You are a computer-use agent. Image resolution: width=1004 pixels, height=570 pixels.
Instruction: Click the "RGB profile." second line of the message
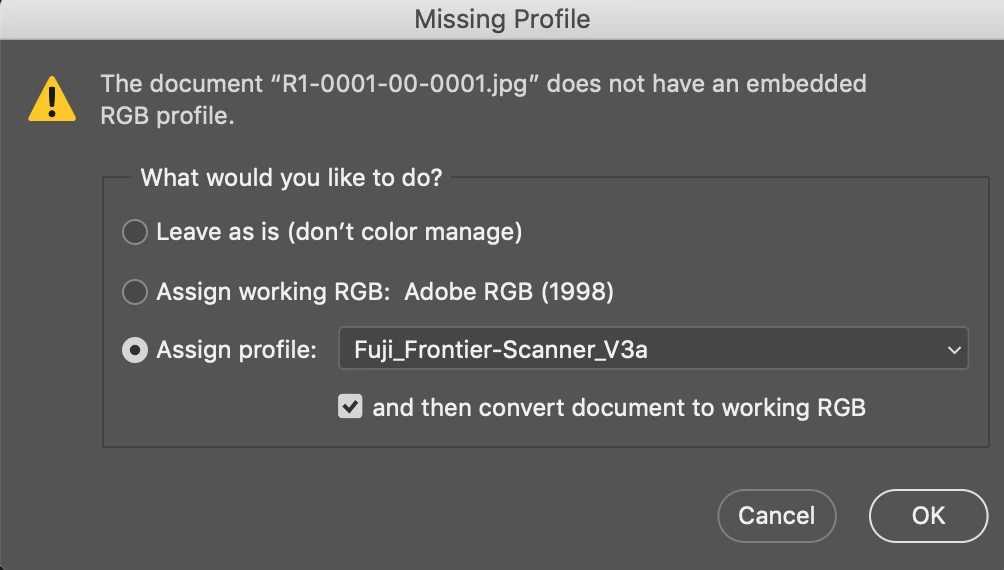click(x=167, y=117)
